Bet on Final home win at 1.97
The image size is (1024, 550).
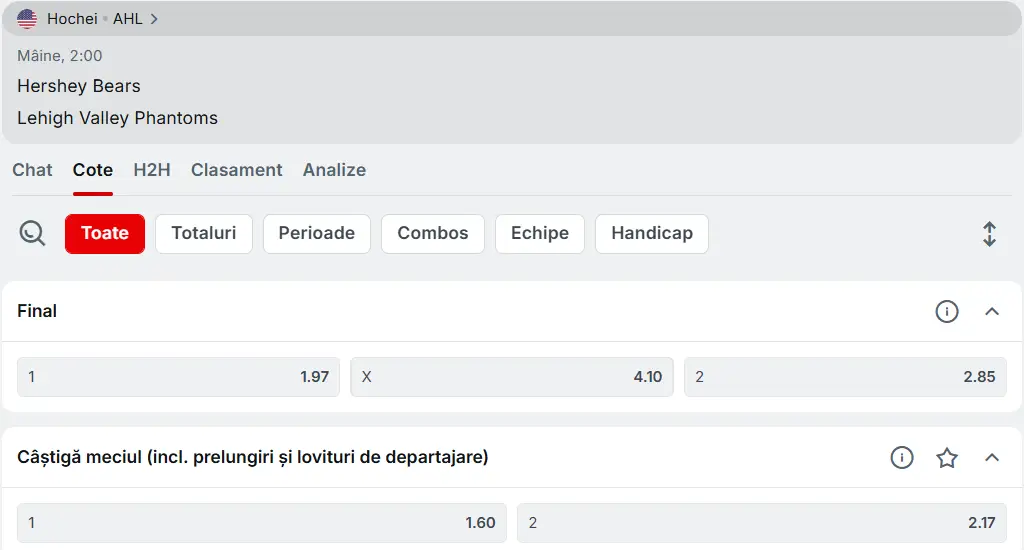click(x=178, y=377)
